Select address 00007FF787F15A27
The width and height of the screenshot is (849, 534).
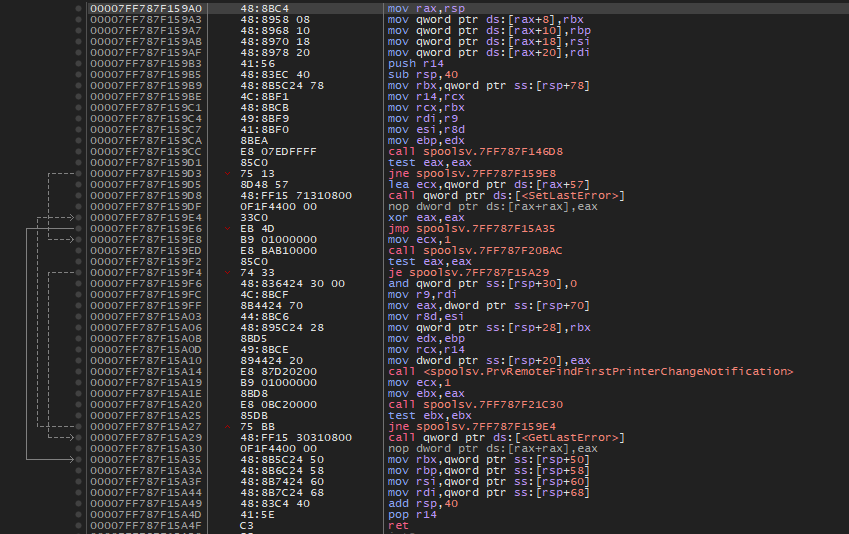[146, 427]
